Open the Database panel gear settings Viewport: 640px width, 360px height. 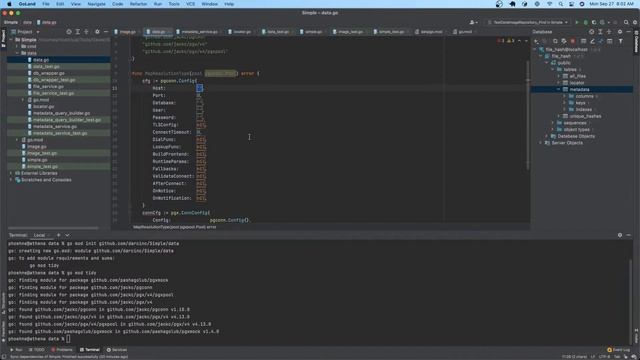point(620,32)
